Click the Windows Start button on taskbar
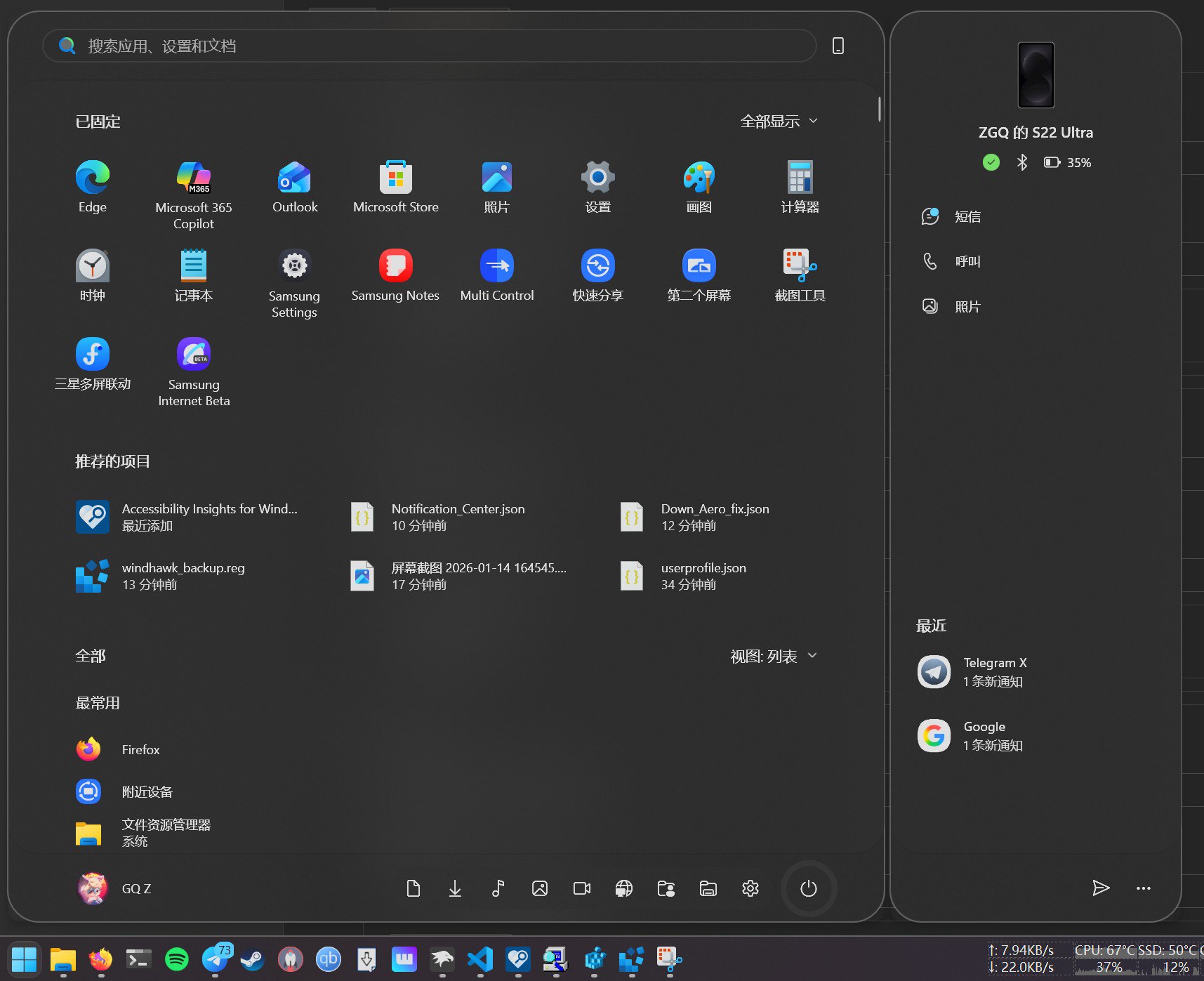The image size is (1204, 981). click(x=24, y=959)
